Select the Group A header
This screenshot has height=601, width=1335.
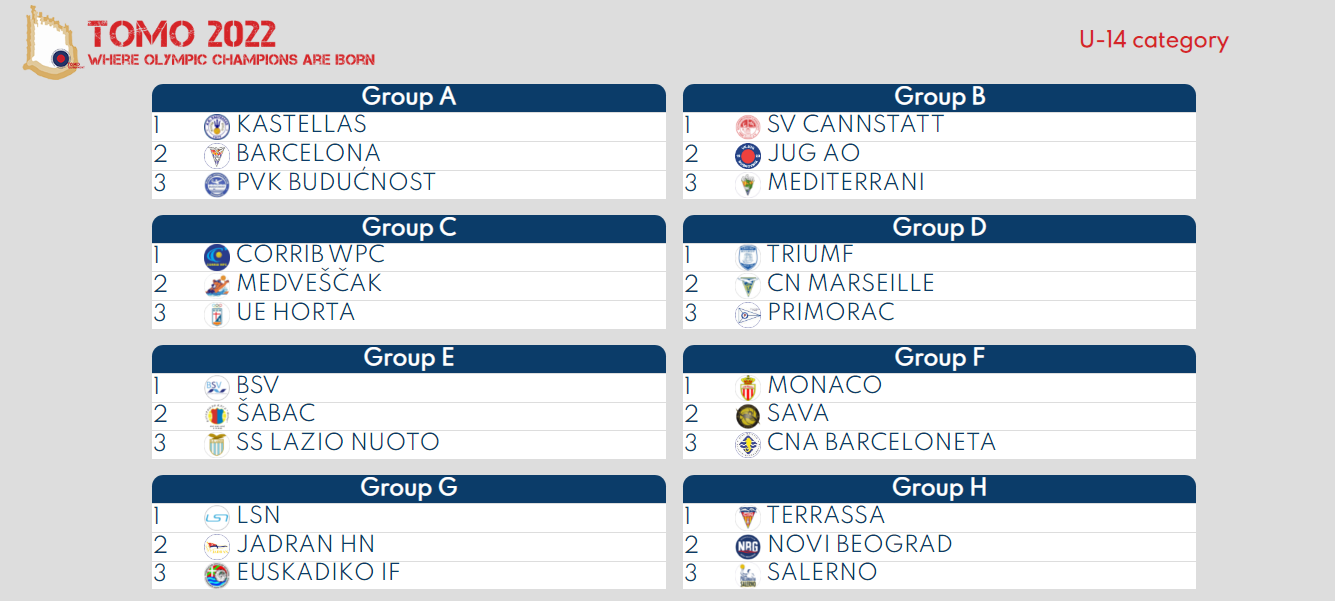[x=408, y=97]
